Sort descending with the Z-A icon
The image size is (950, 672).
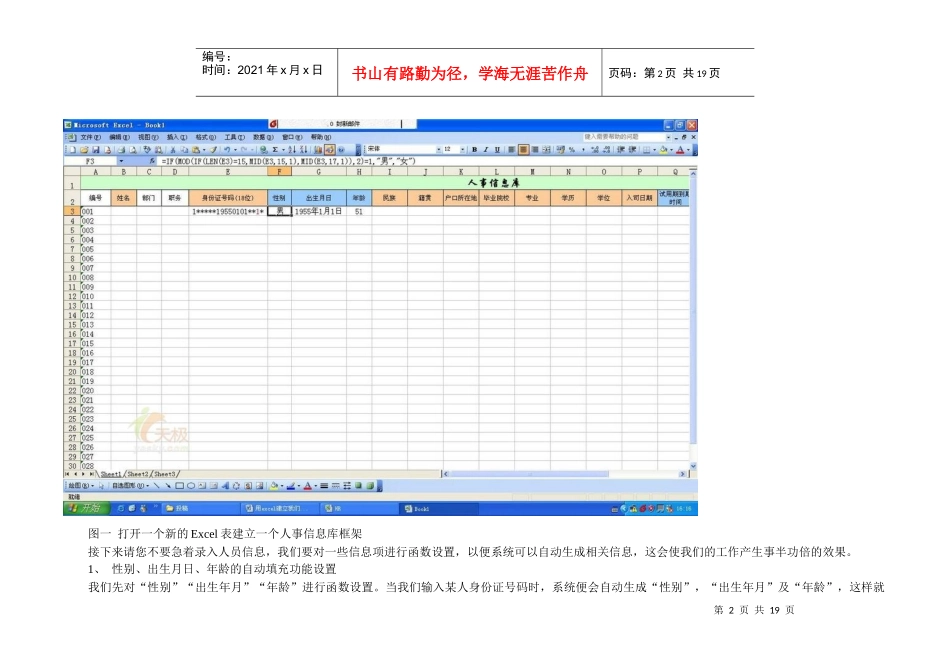(303, 150)
